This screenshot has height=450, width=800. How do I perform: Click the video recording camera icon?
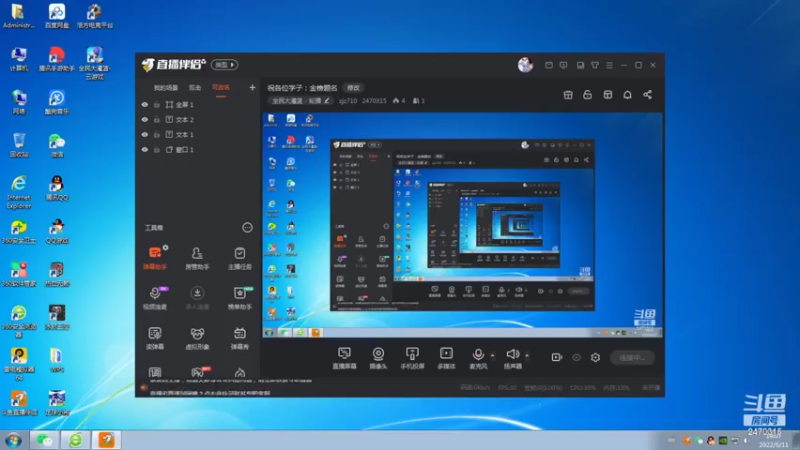click(557, 357)
